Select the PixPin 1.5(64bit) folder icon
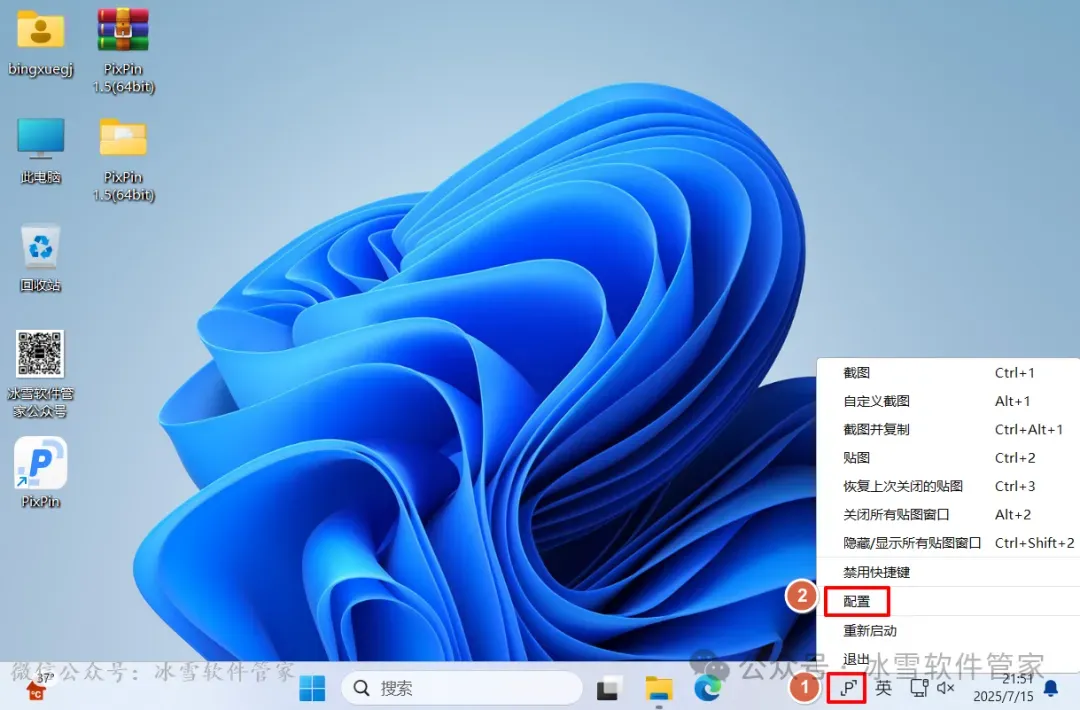Image resolution: width=1080 pixels, height=710 pixels. 123,137
